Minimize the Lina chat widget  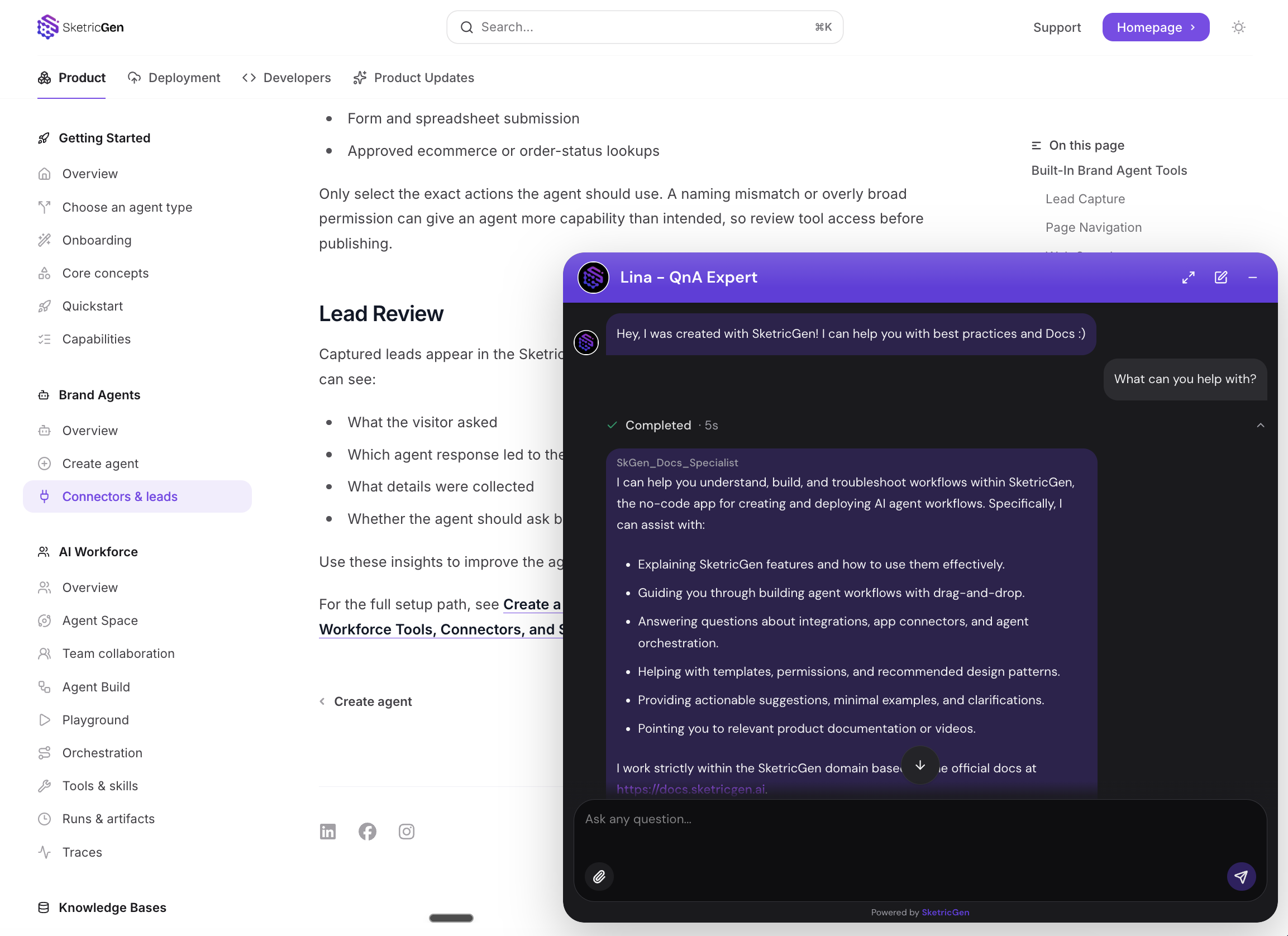(1253, 277)
